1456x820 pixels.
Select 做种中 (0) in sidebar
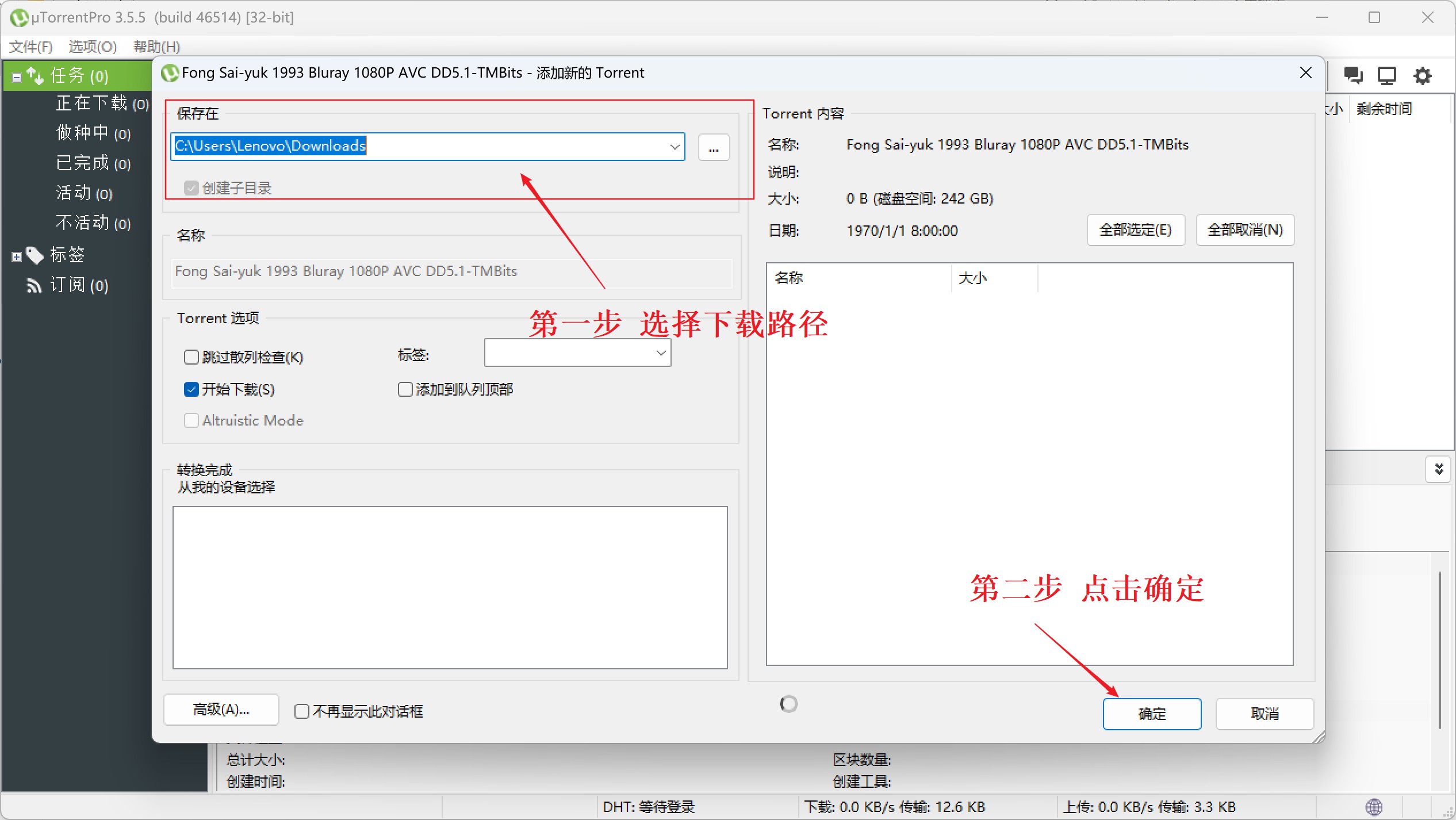[x=94, y=133]
